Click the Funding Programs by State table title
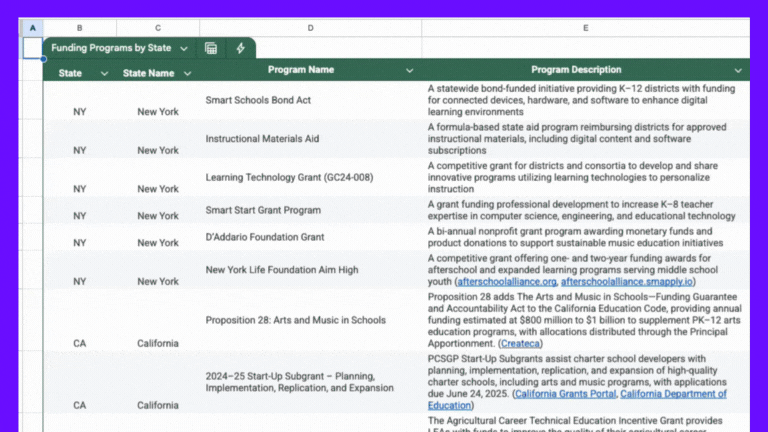This screenshot has width=768, height=432. 111,48
